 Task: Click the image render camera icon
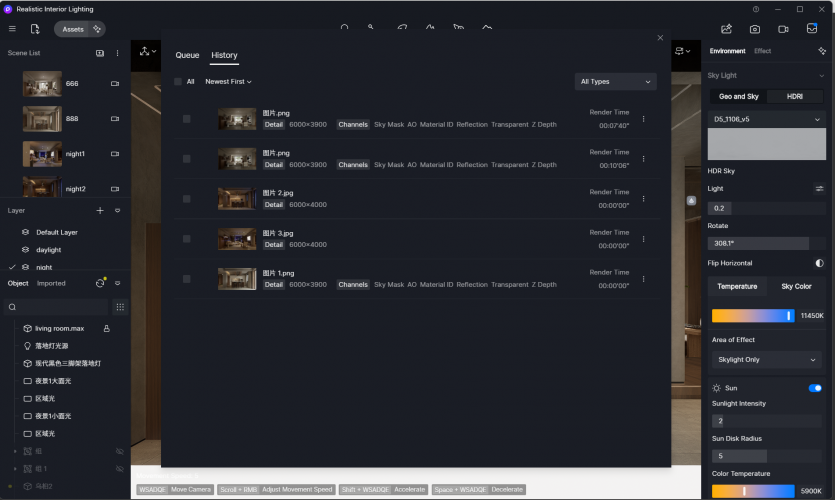755,29
